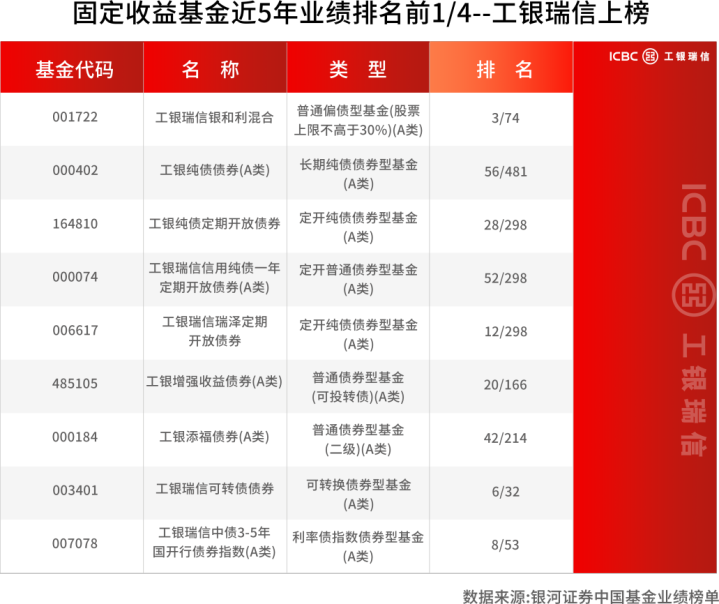Click ranking value 3/74
This screenshot has height=604, width=719.
pos(505,118)
